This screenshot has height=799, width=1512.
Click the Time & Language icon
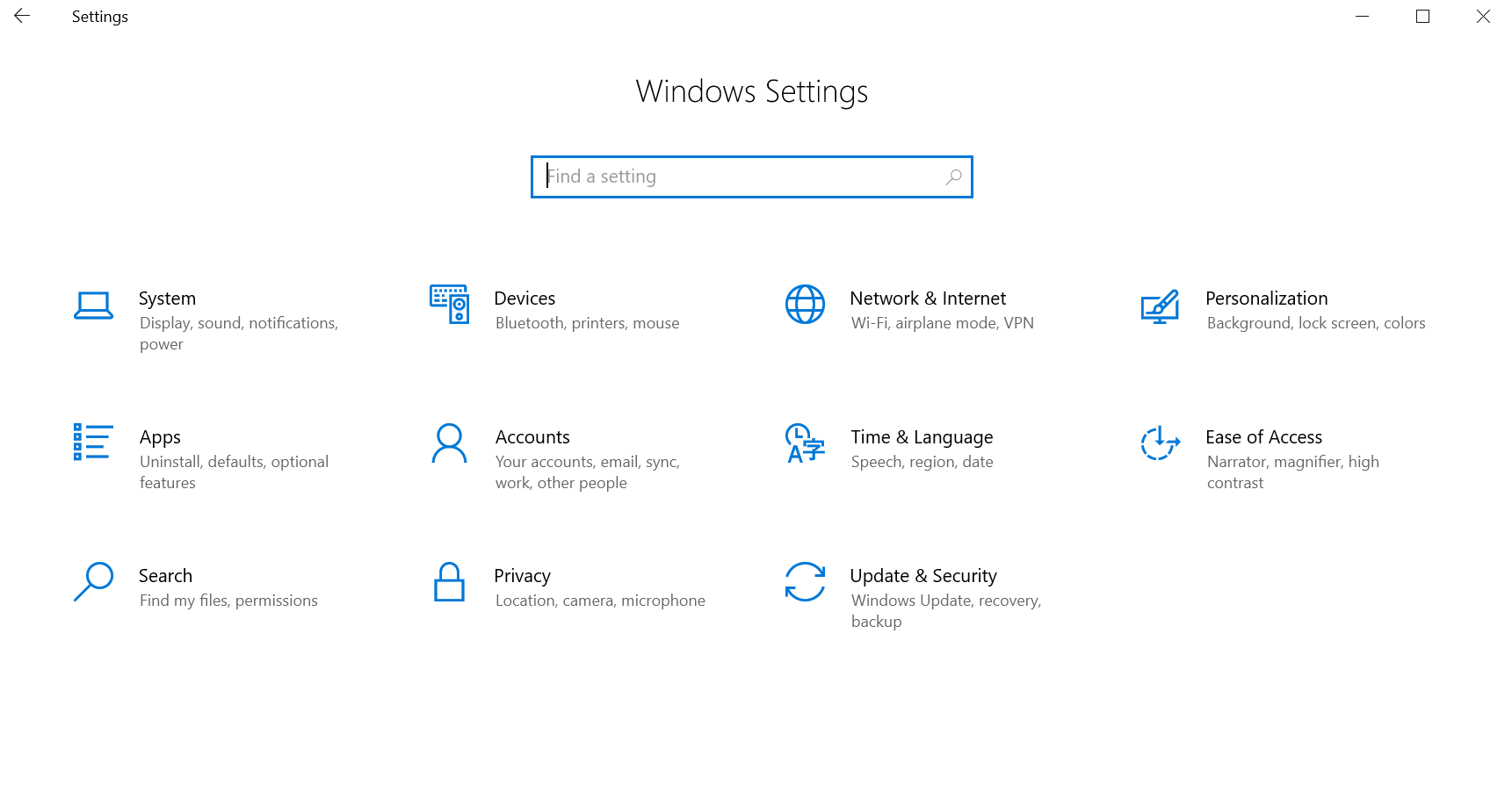pos(805,443)
